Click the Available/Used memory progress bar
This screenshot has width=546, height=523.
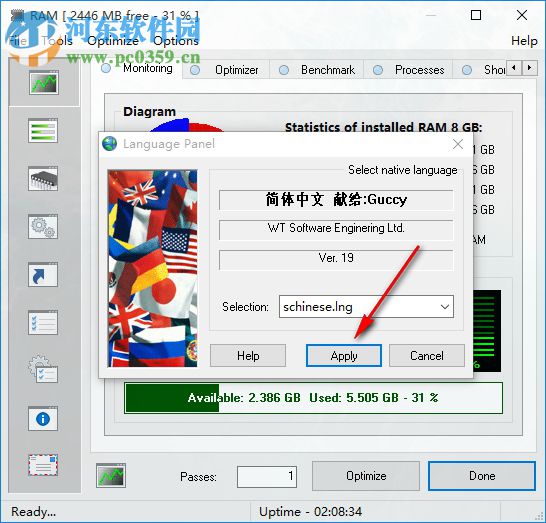pyautogui.click(x=313, y=398)
